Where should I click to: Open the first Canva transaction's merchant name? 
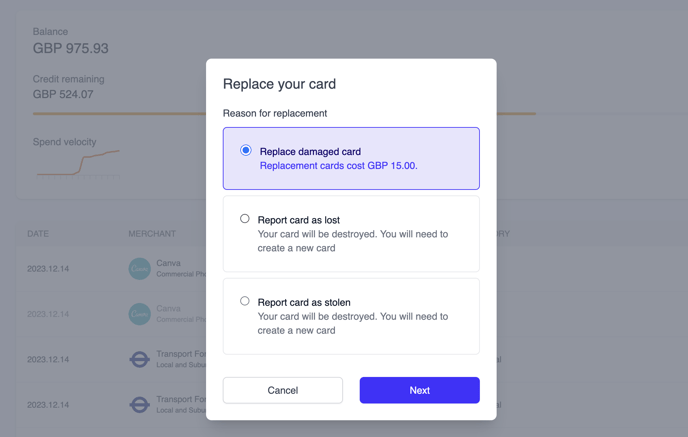[168, 263]
